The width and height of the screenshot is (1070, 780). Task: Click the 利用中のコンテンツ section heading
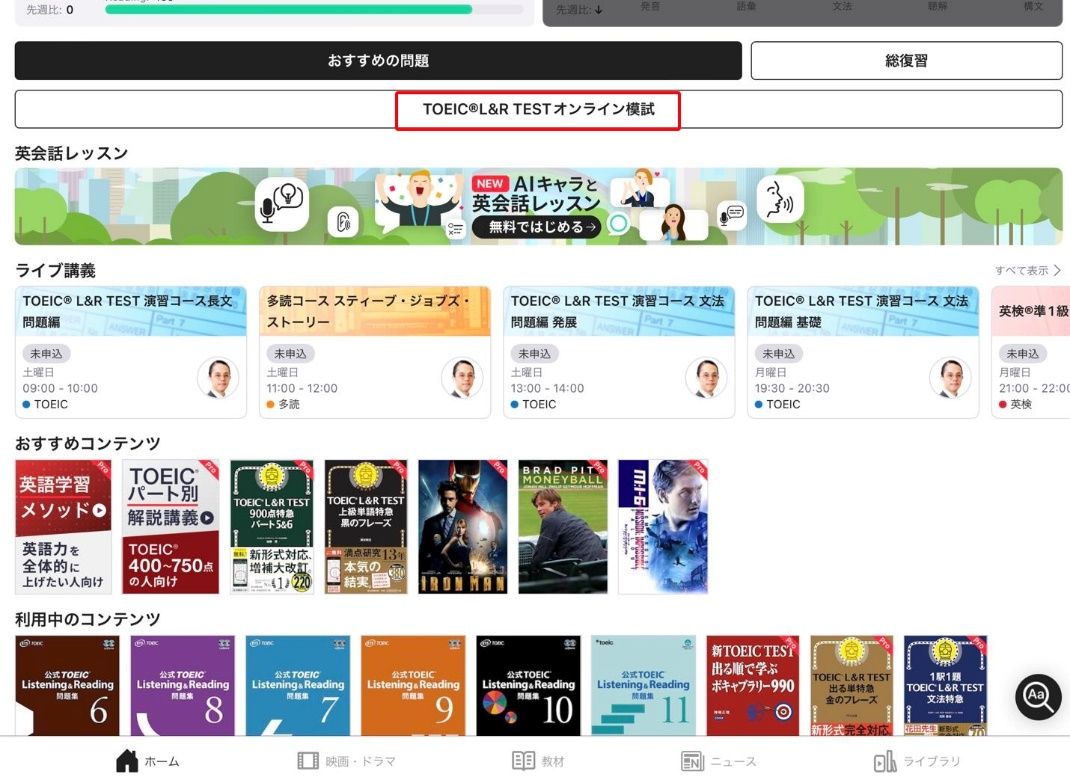[88, 619]
